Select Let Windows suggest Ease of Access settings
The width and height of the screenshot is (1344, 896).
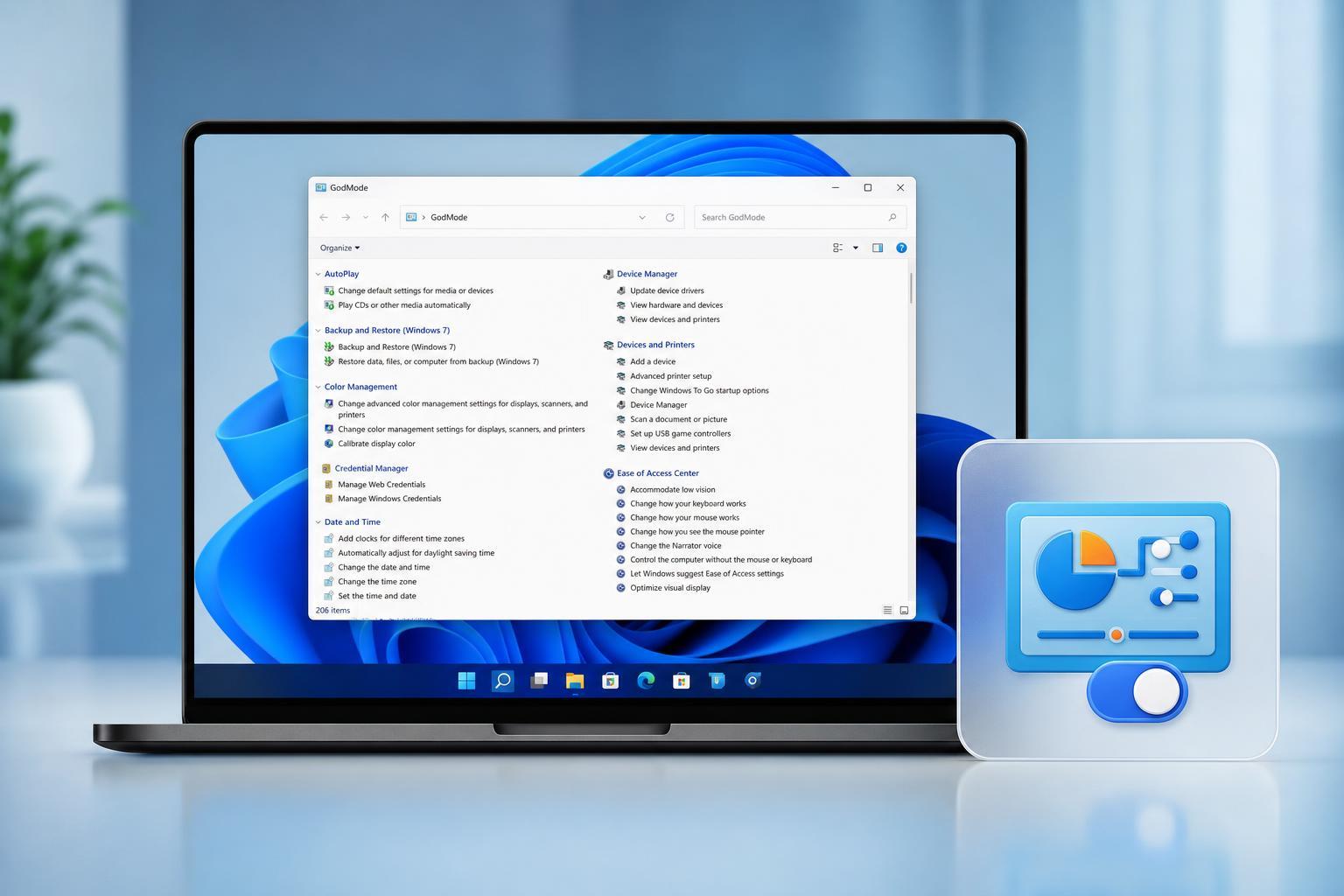point(707,574)
